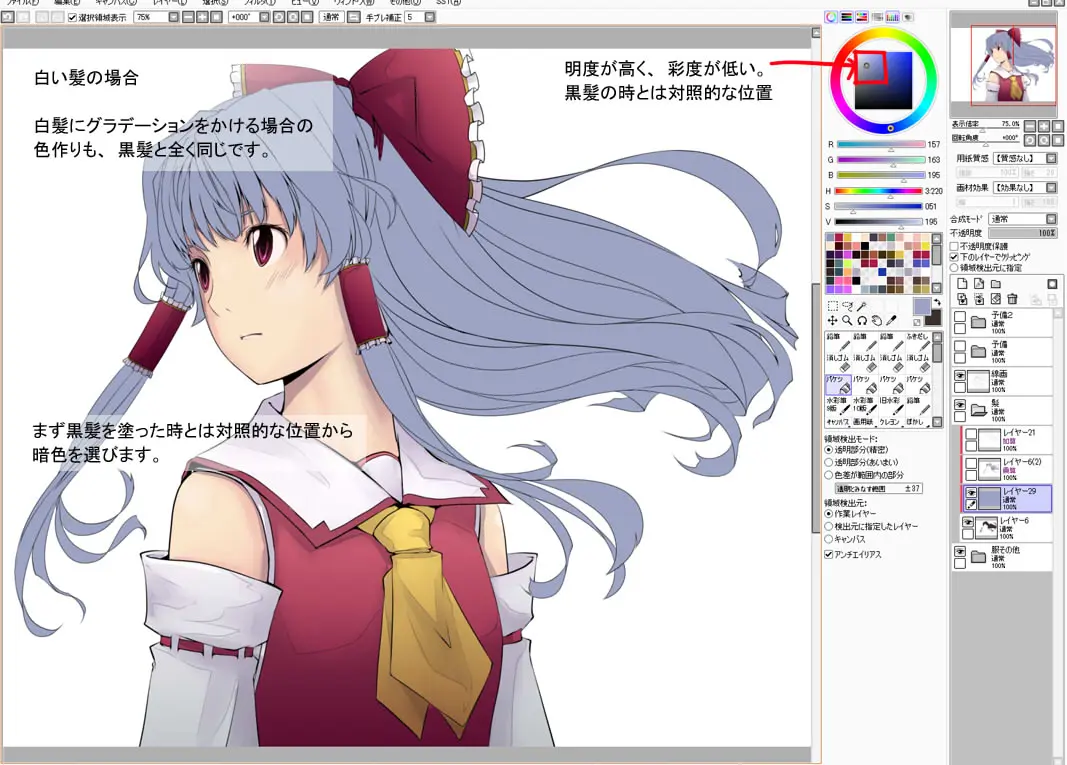Open the フィルタ menu
1067x765 pixels.
261,3
